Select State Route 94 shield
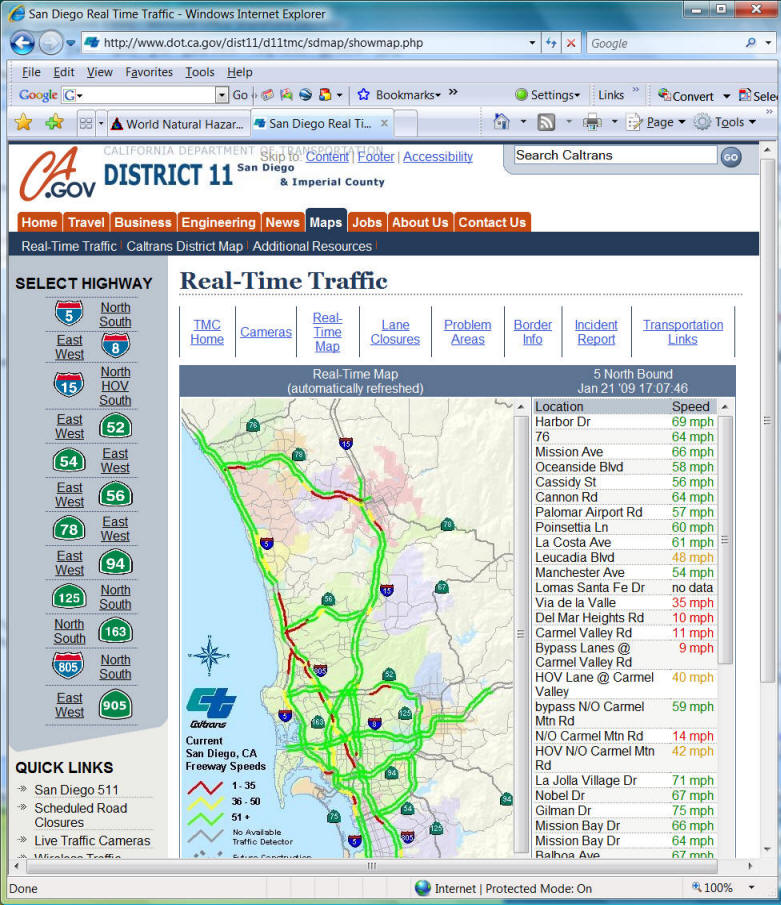Image resolution: width=781 pixels, height=905 pixels. (115, 563)
